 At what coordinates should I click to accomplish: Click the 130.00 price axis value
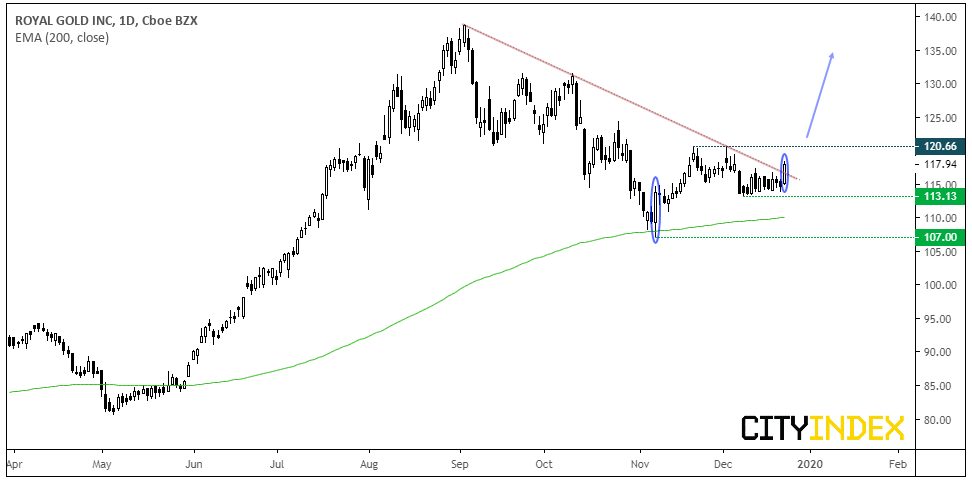coord(939,84)
